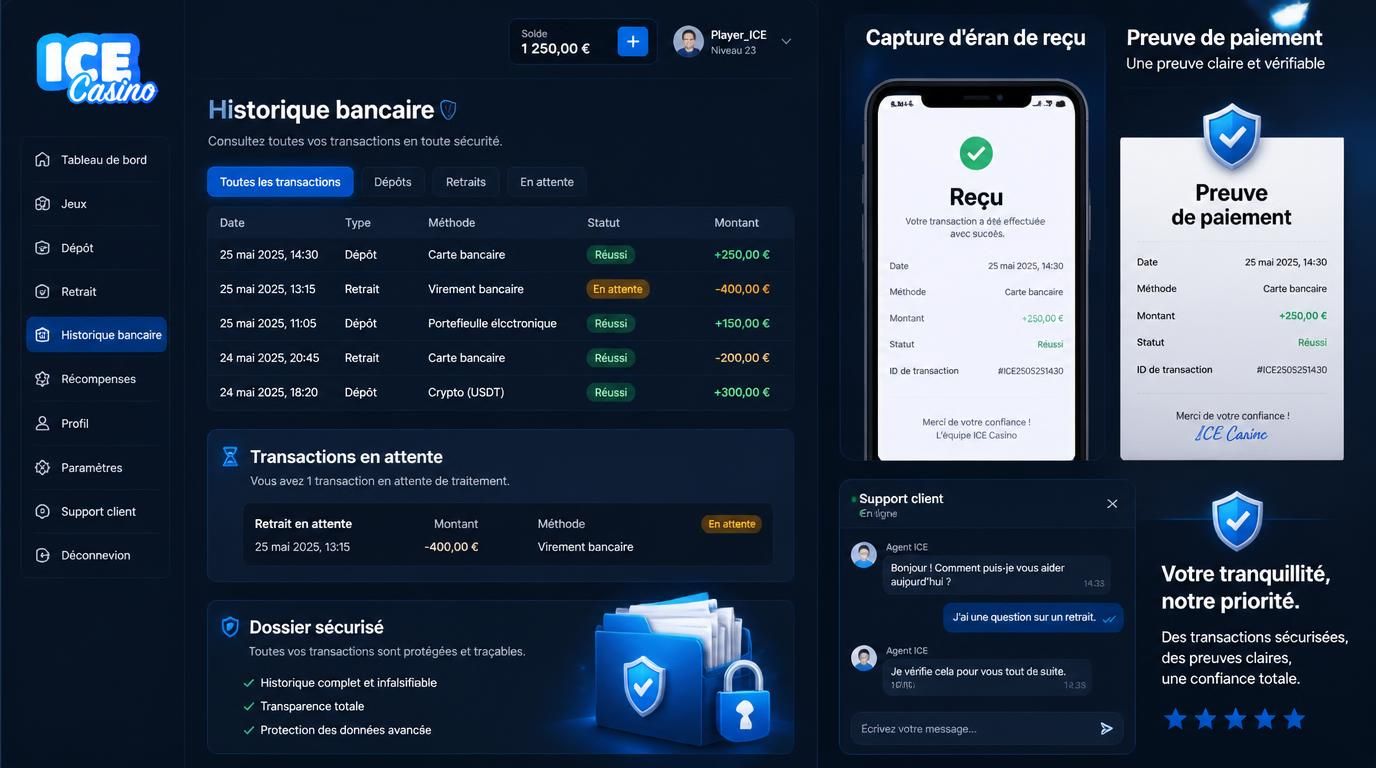Click the Player_ICE avatar picture
Screen dimensions: 1376x768
click(688, 41)
